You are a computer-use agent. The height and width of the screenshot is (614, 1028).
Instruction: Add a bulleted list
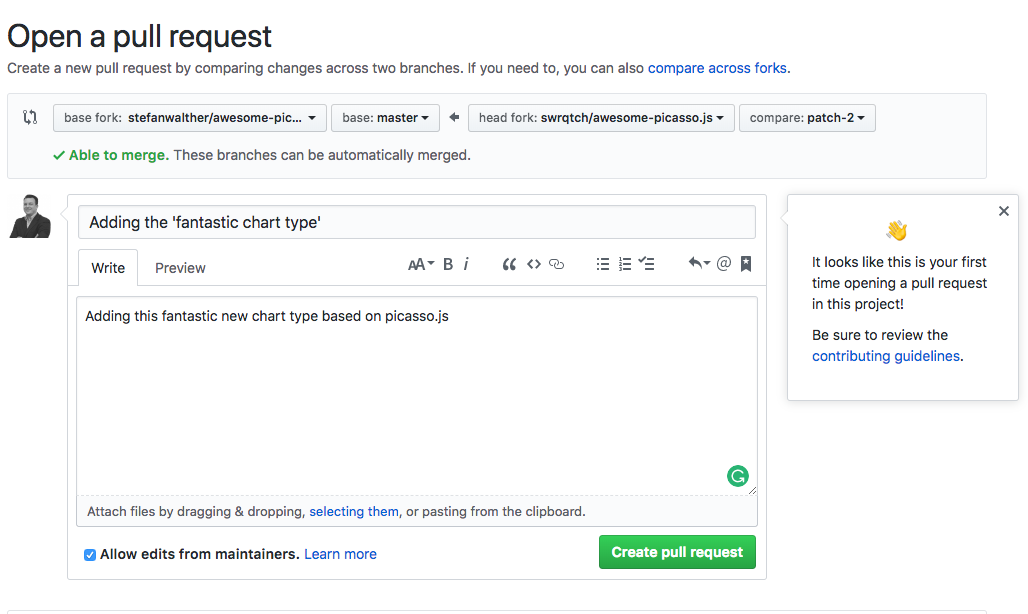click(603, 264)
